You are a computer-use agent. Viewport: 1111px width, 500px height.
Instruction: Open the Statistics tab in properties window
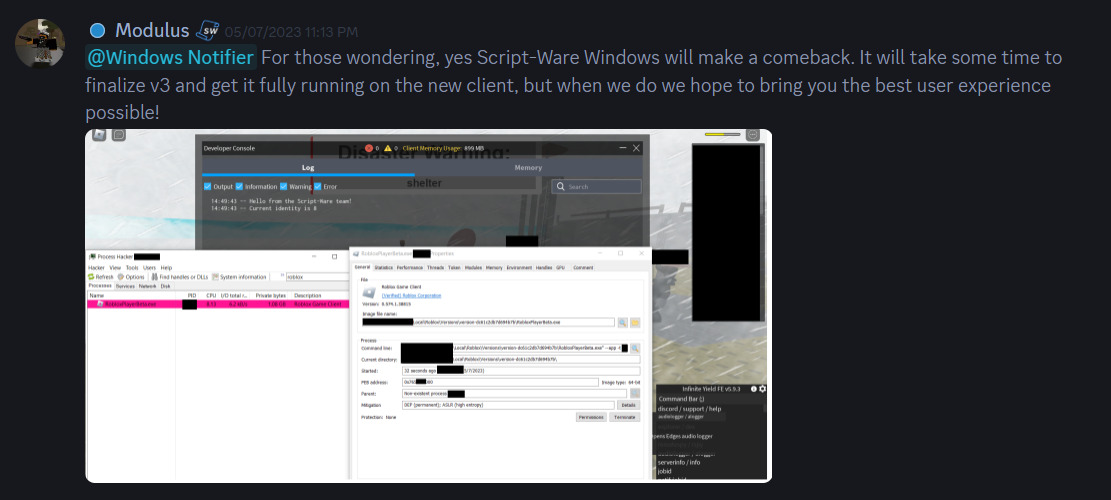tap(383, 268)
